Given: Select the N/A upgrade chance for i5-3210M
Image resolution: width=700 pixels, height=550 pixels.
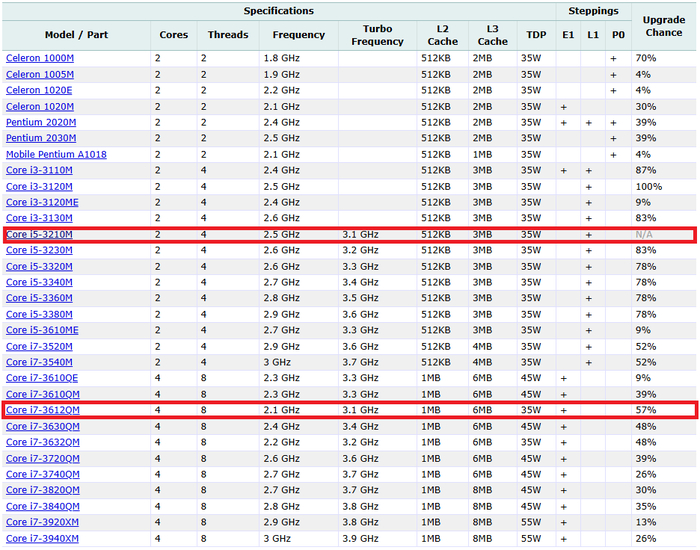Looking at the screenshot, I should click(x=644, y=234).
